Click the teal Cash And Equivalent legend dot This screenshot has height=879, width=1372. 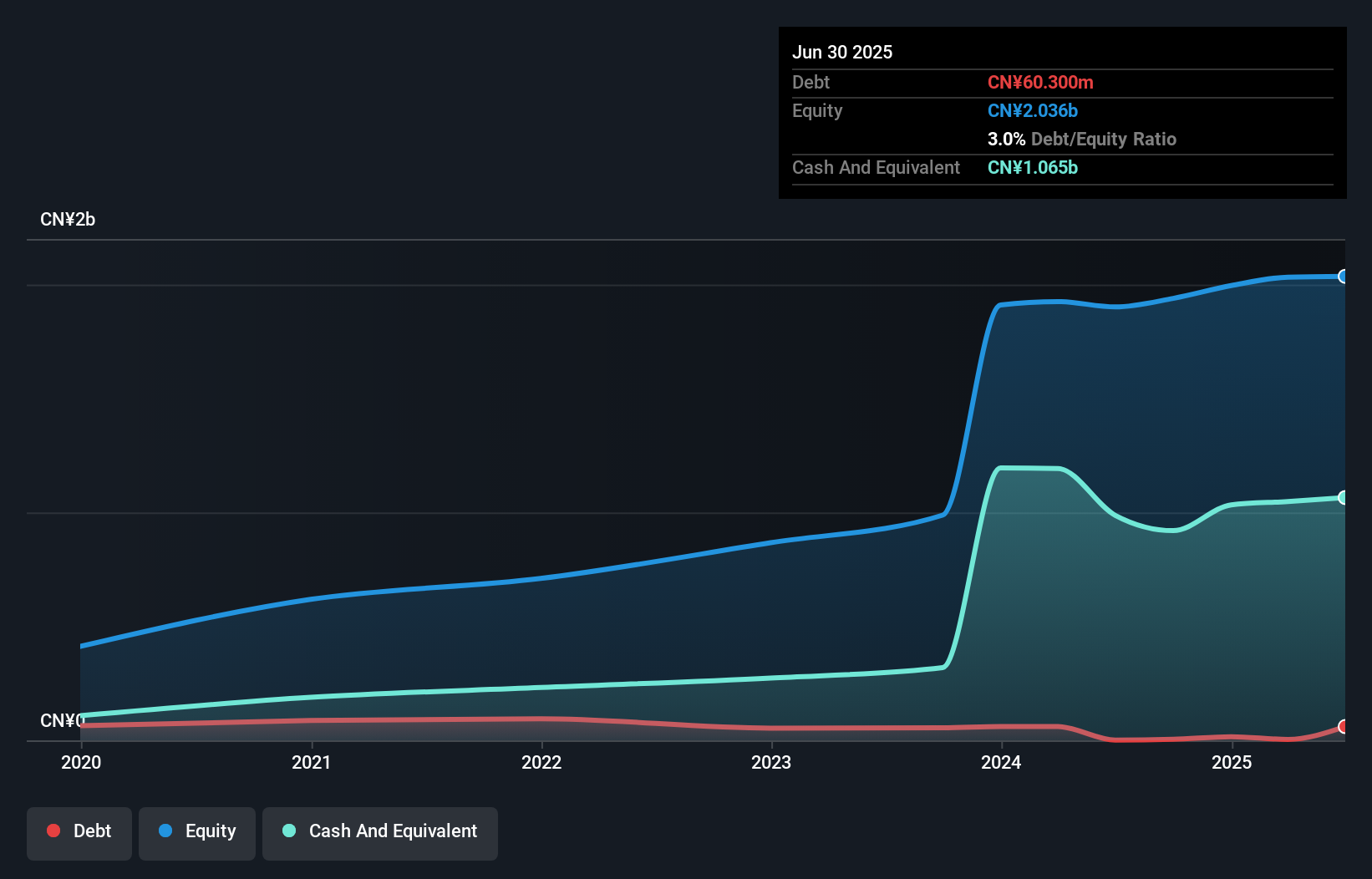289,831
